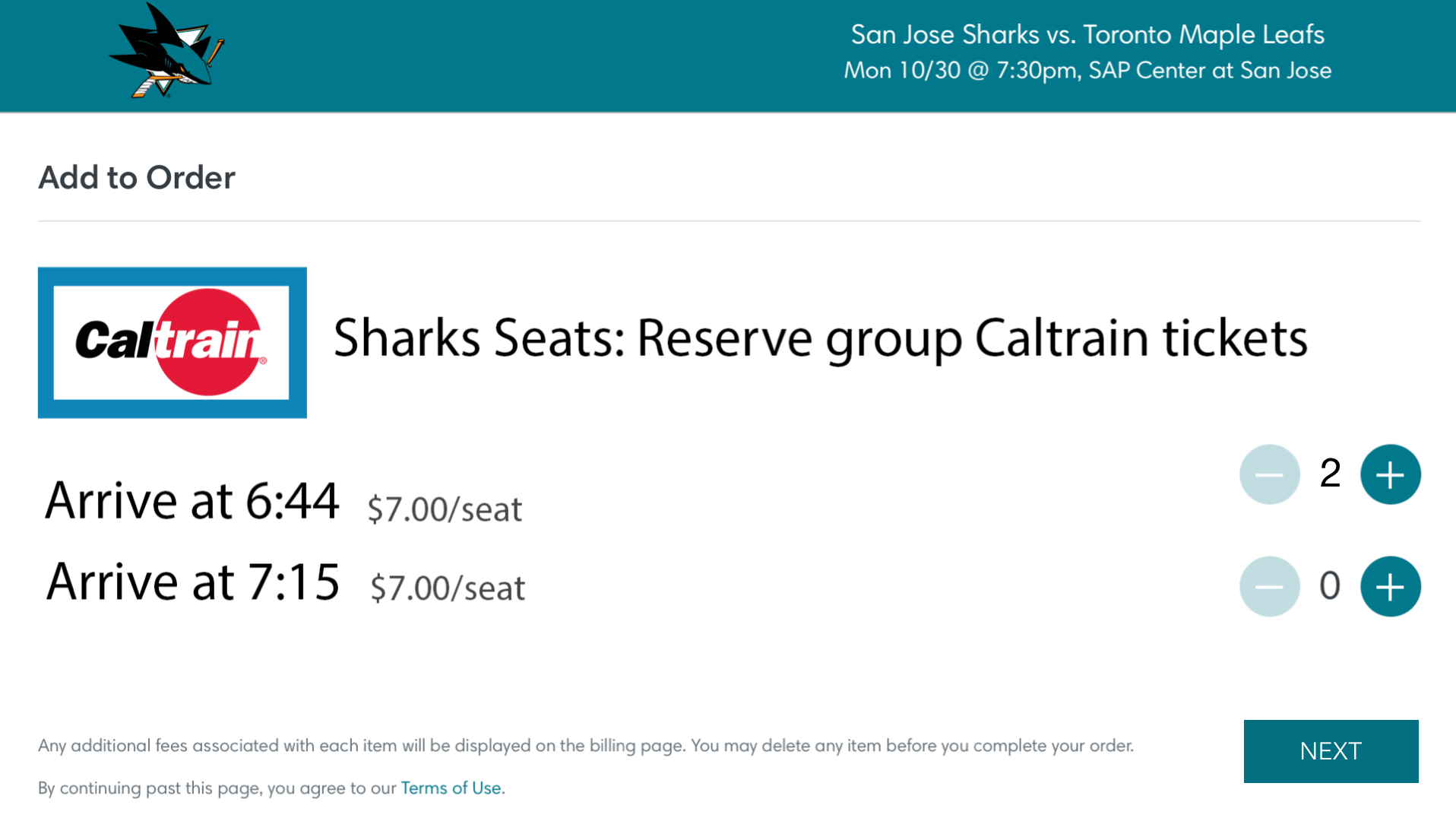Click the game date and venue line

point(1087,70)
